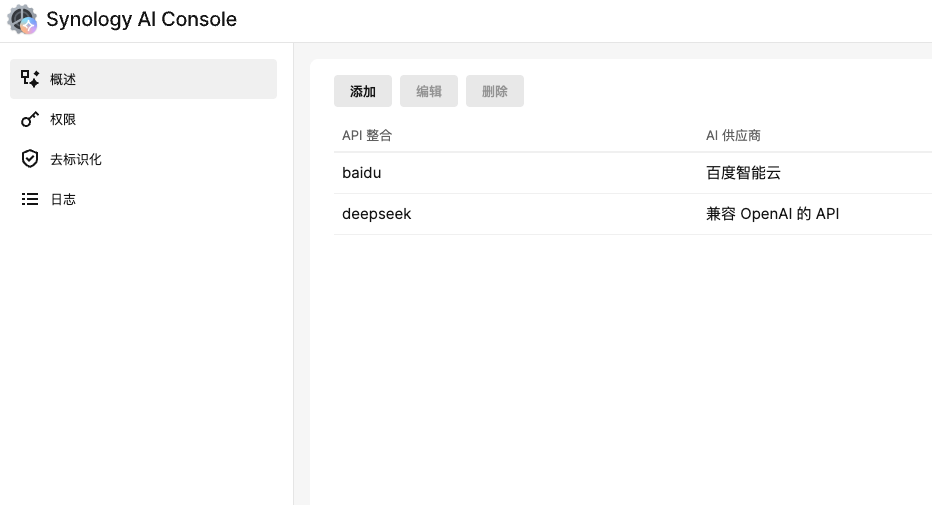Open the 日志 logs page
The height and width of the screenshot is (505, 932).
click(63, 199)
